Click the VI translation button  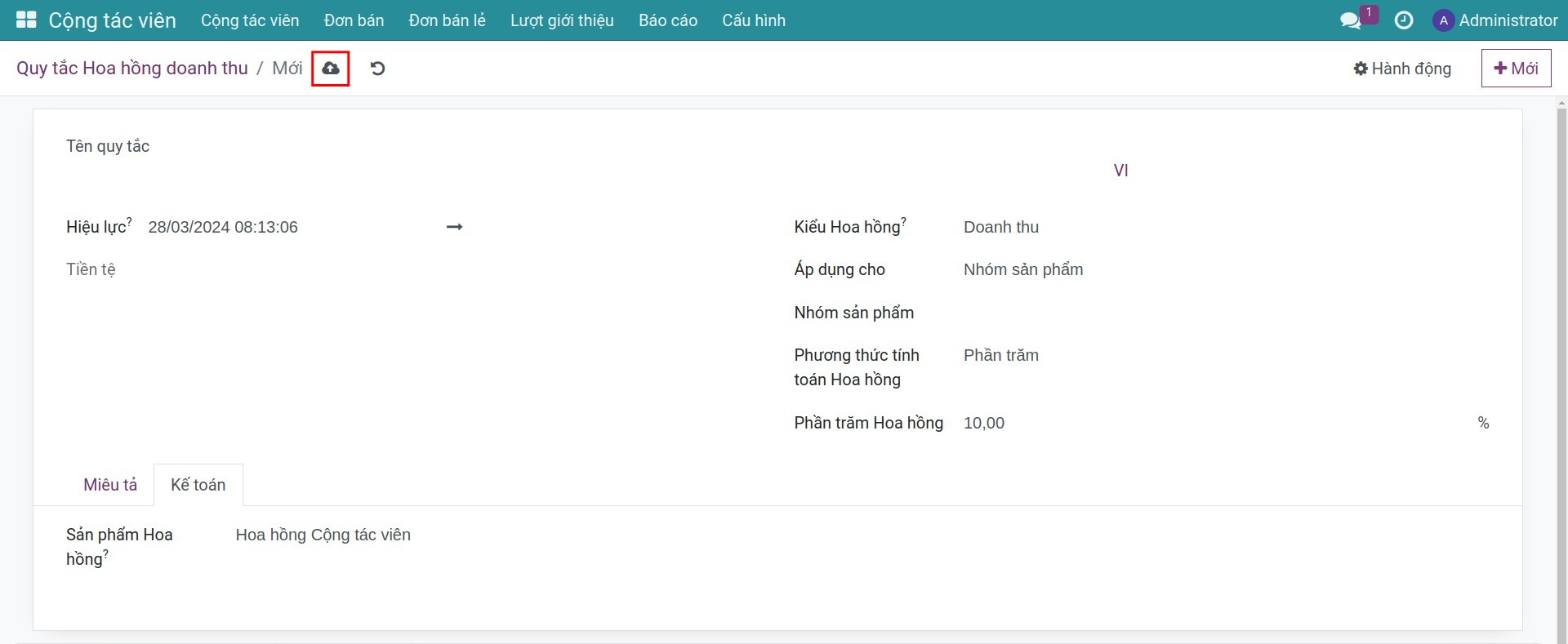pos(1120,171)
